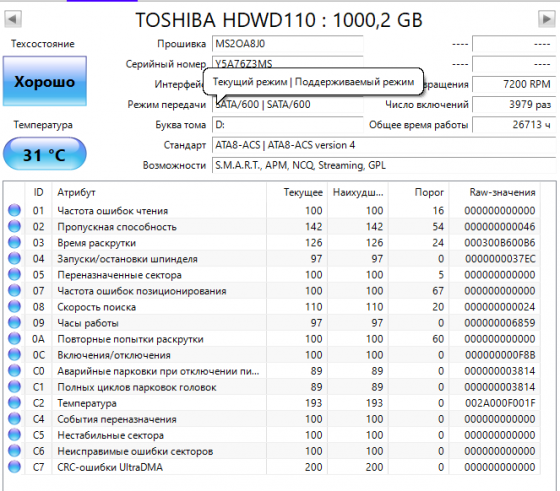Select the row text Пропускная способность
Screen dimensions: 560x491
pyautogui.click(x=117, y=227)
